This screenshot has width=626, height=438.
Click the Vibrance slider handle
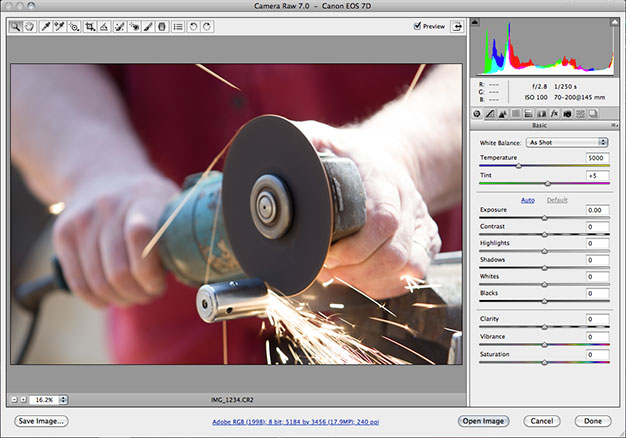click(x=545, y=345)
